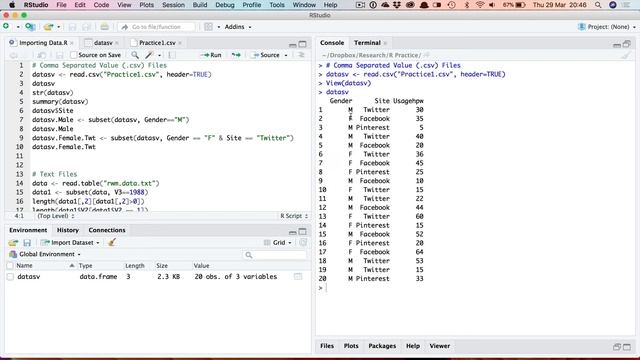640x360 pixels.
Task: Click the show in new window icon
Action: click(42, 55)
